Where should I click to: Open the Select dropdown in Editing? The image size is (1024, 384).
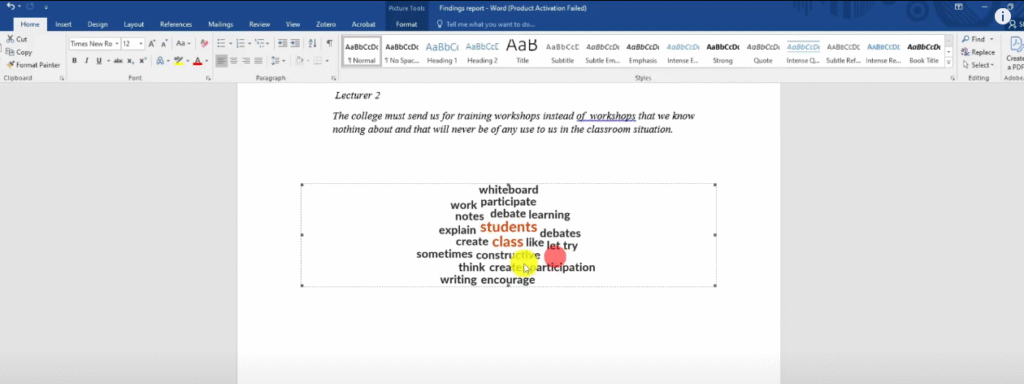tap(978, 65)
